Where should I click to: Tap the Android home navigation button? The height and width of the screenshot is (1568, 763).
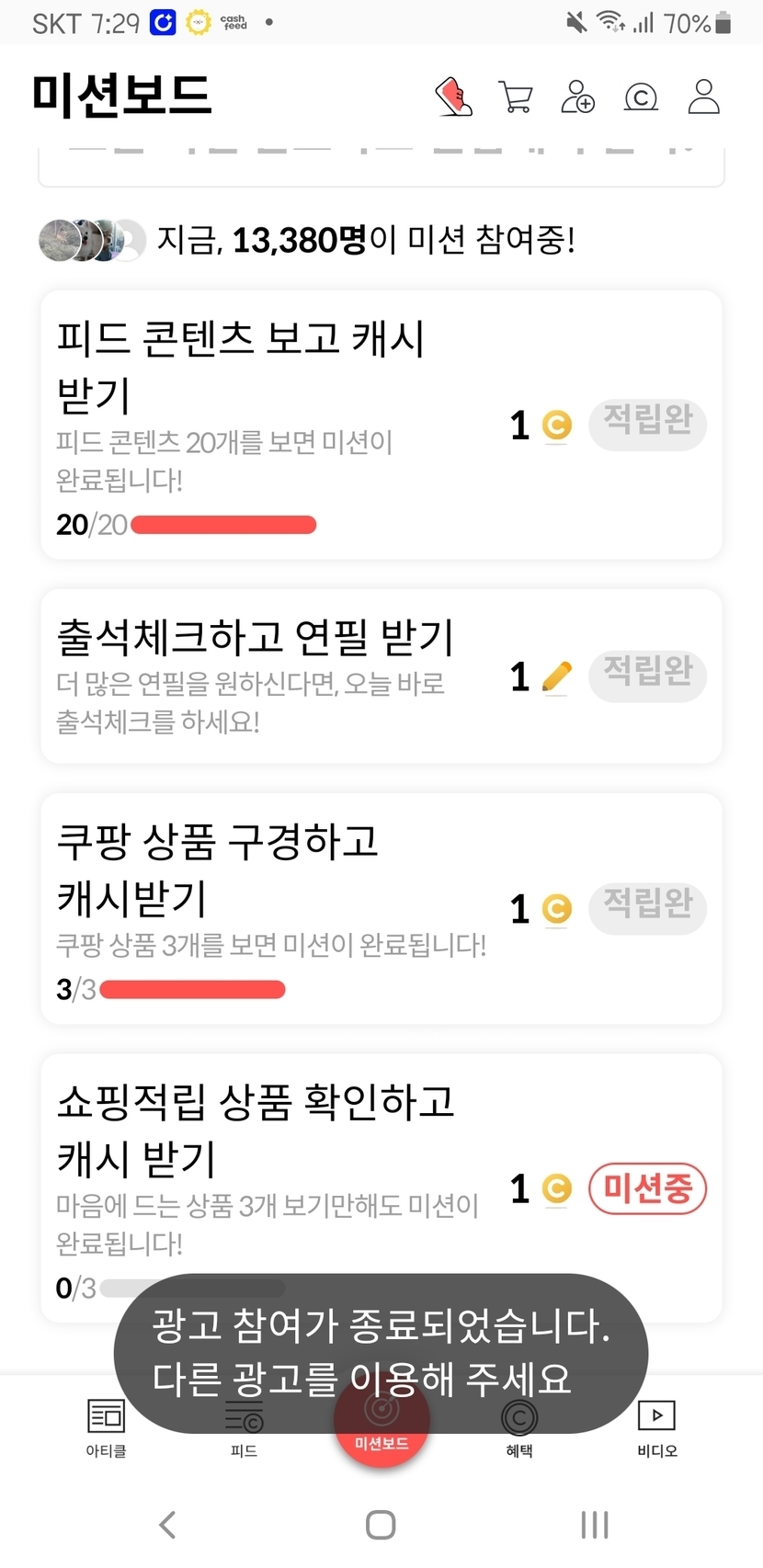pos(381,1526)
